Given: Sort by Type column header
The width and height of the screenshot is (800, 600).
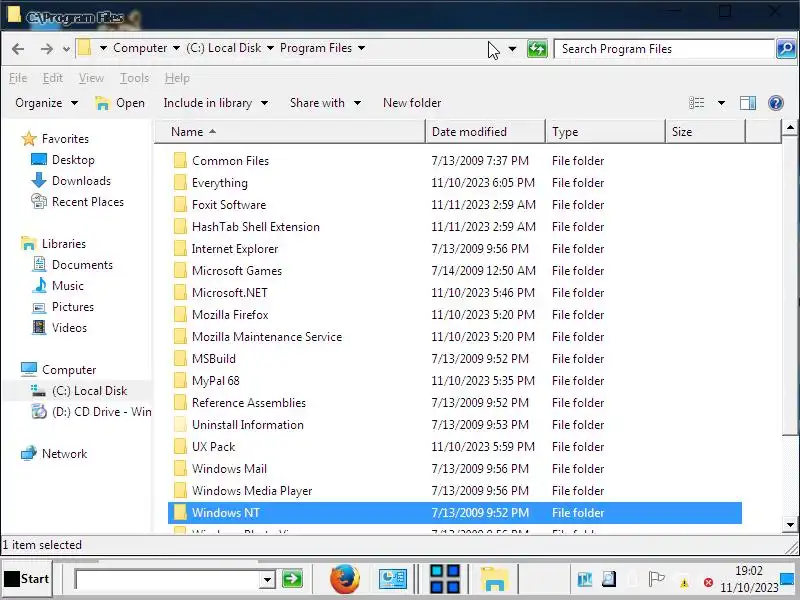Looking at the screenshot, I should (606, 132).
